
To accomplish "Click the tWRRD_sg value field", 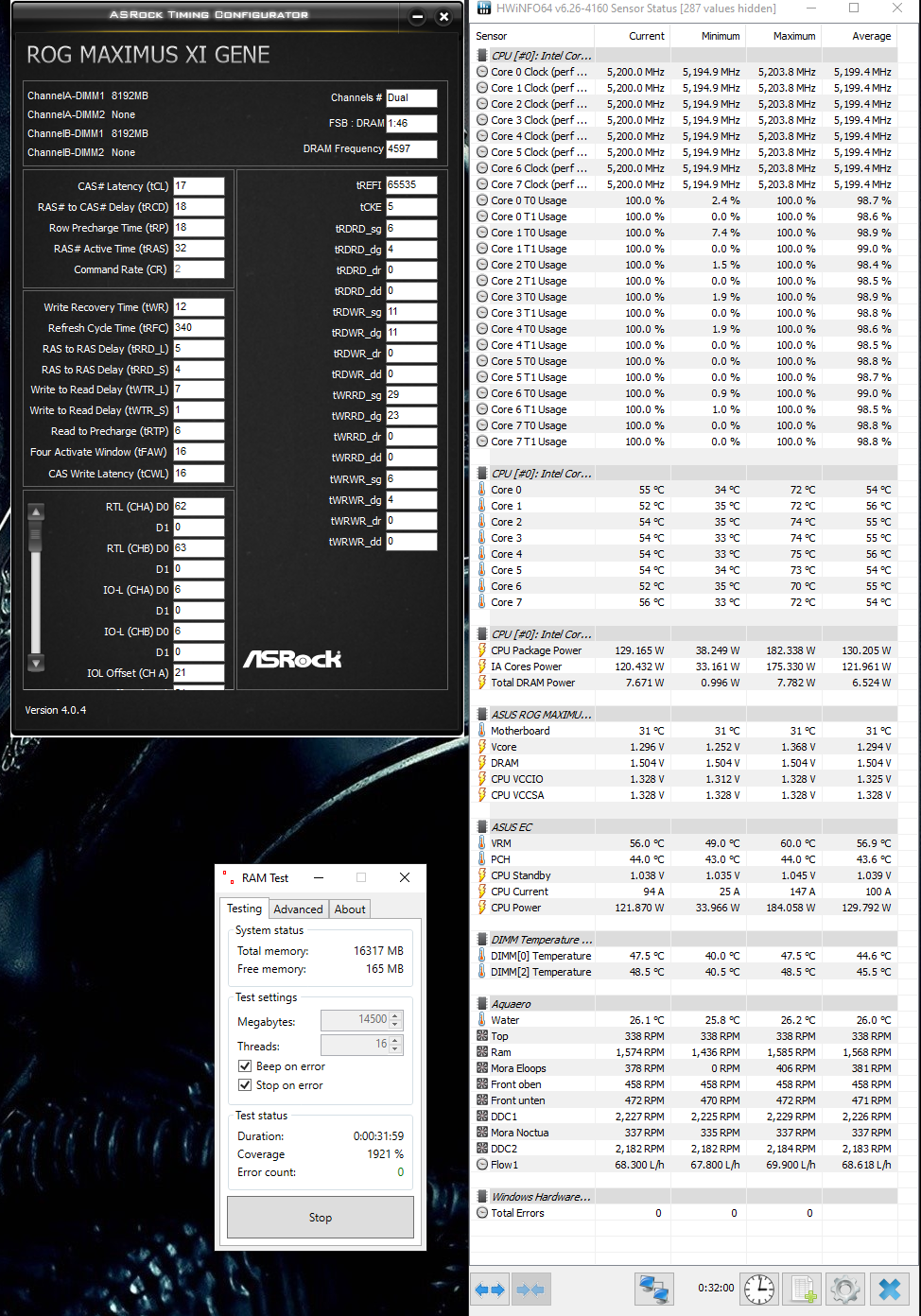I will [x=411, y=395].
